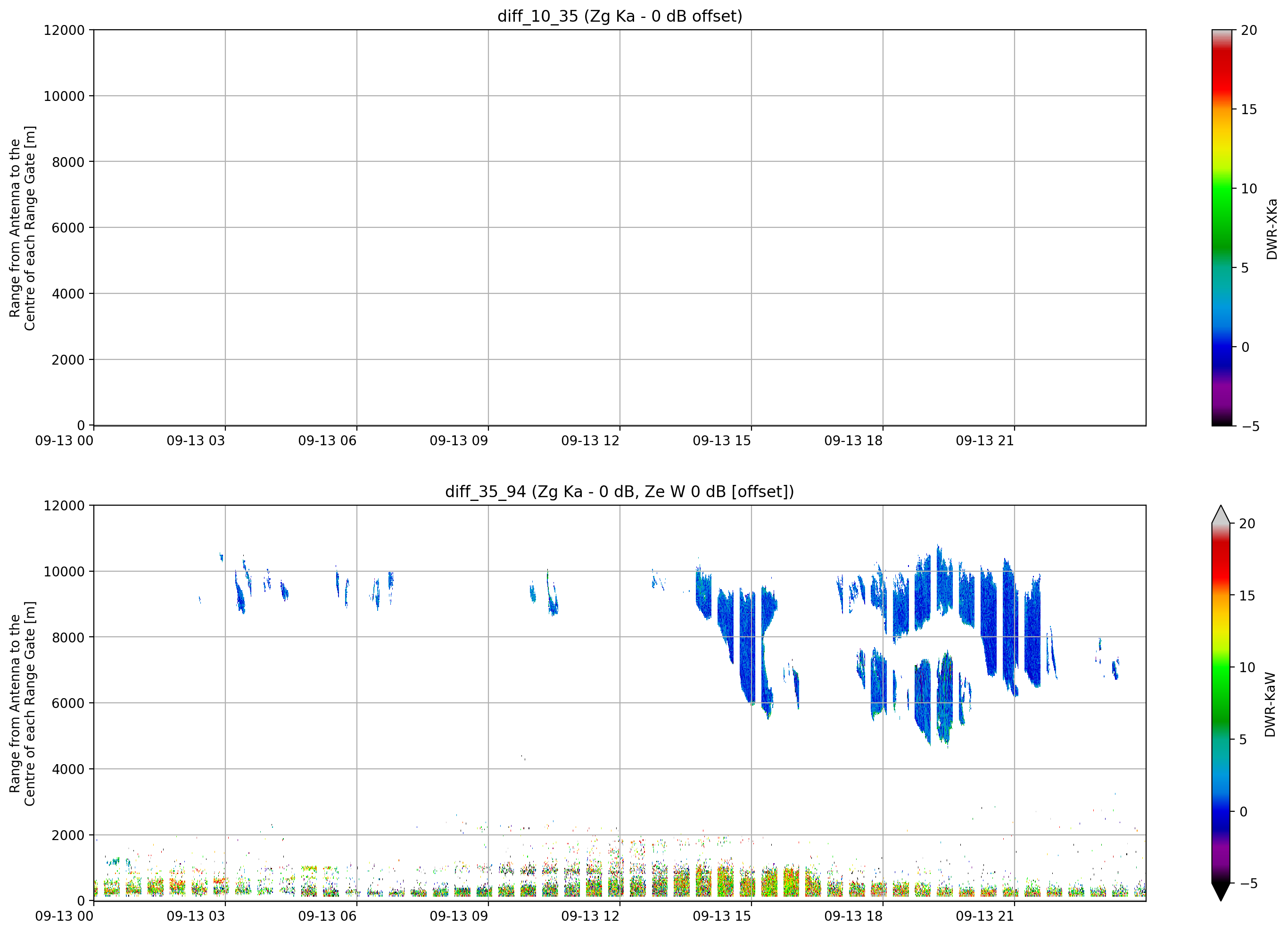The width and height of the screenshot is (1288, 933).
Task: Click the '09-13 21' x-tick of the diff_10_35 plot
Action: (985, 441)
